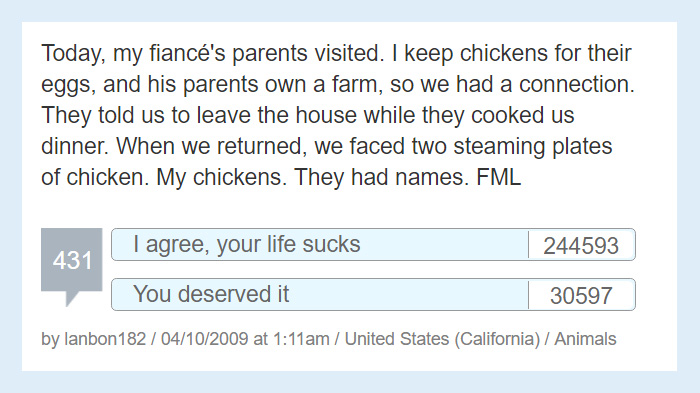Click "steaming plates" in the story text

click(533, 147)
